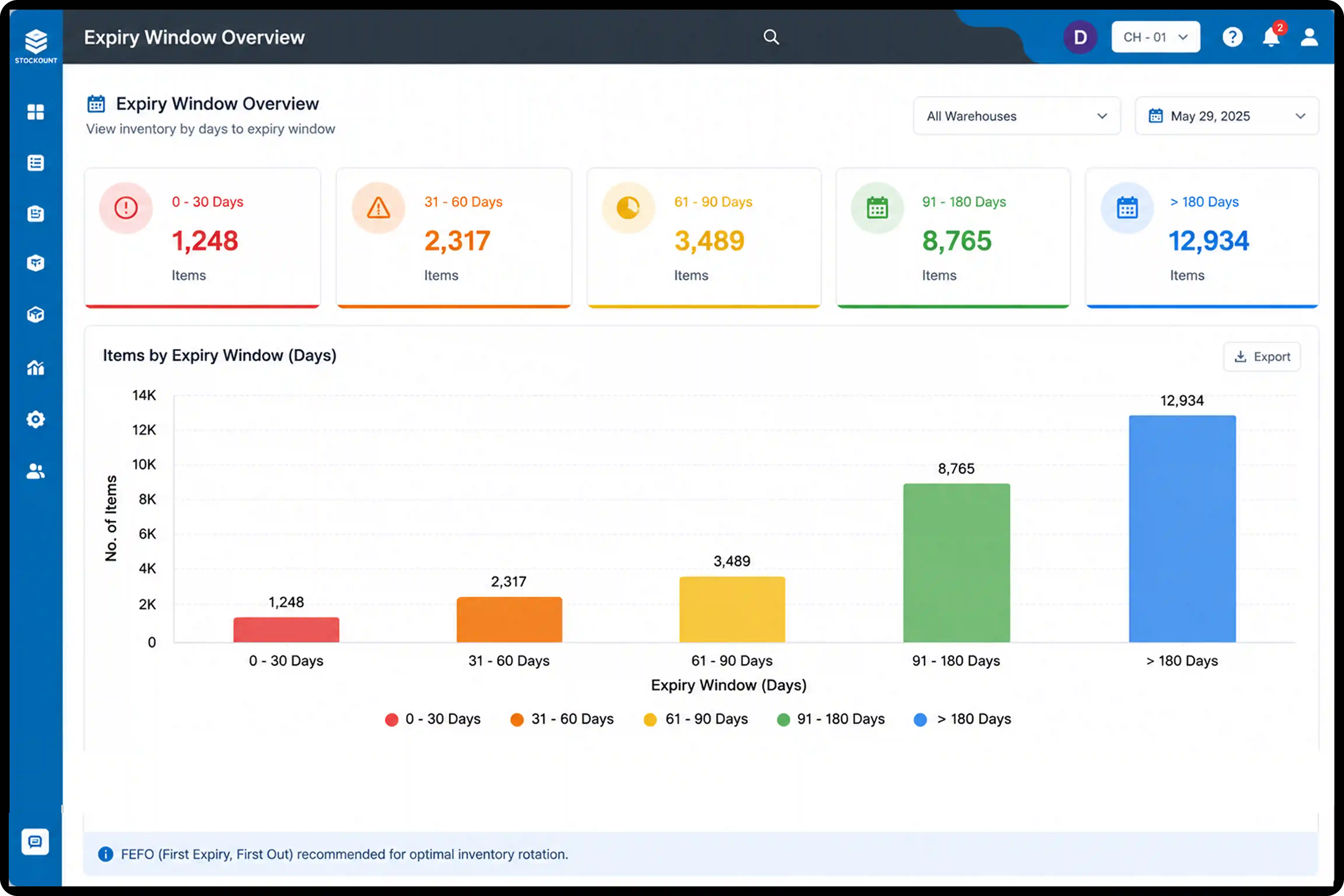Click the red 0 - 30 Days bar
The height and width of the screenshot is (896, 1344).
[286, 630]
